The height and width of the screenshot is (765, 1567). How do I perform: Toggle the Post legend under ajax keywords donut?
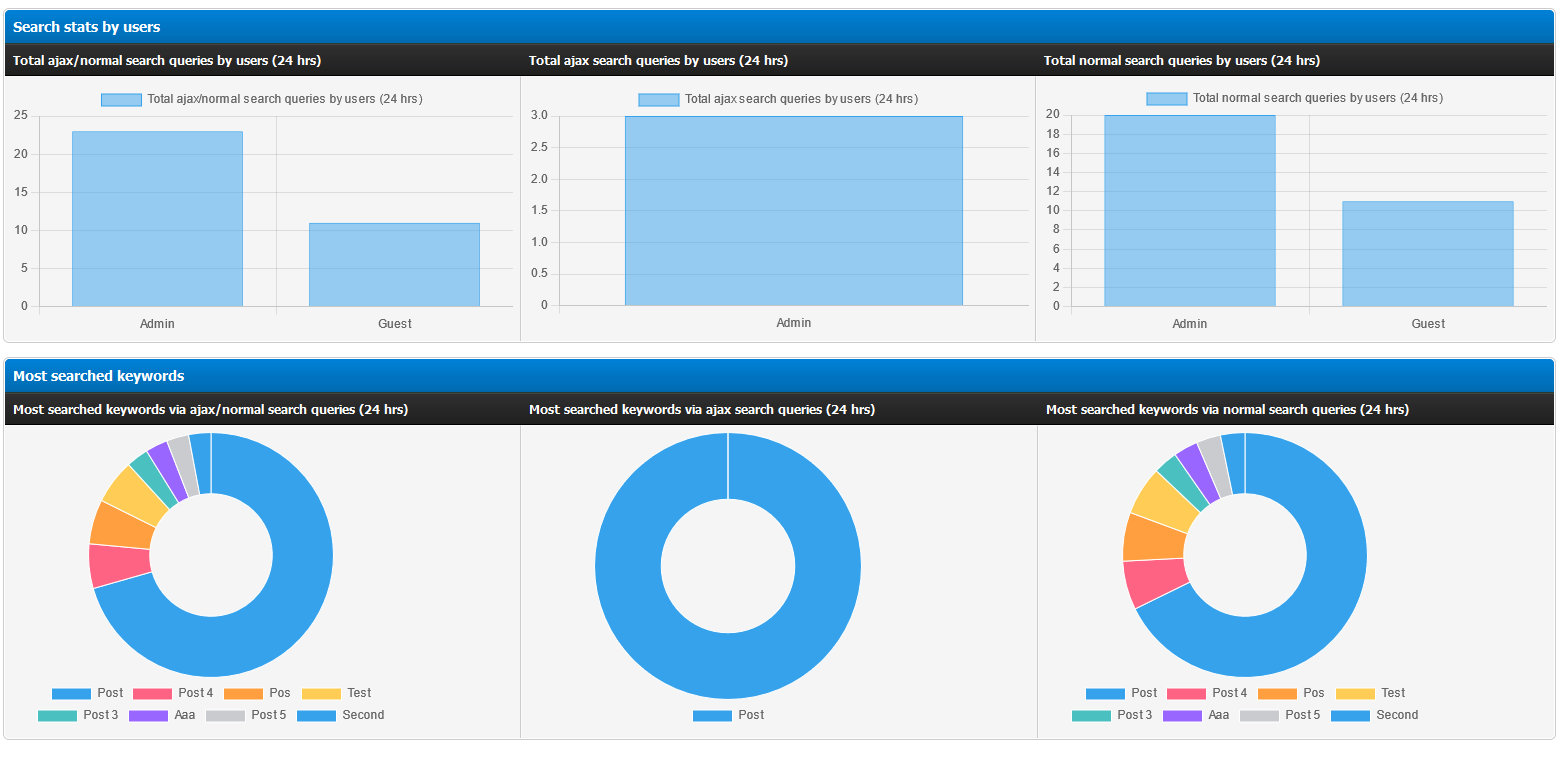pyautogui.click(x=728, y=715)
